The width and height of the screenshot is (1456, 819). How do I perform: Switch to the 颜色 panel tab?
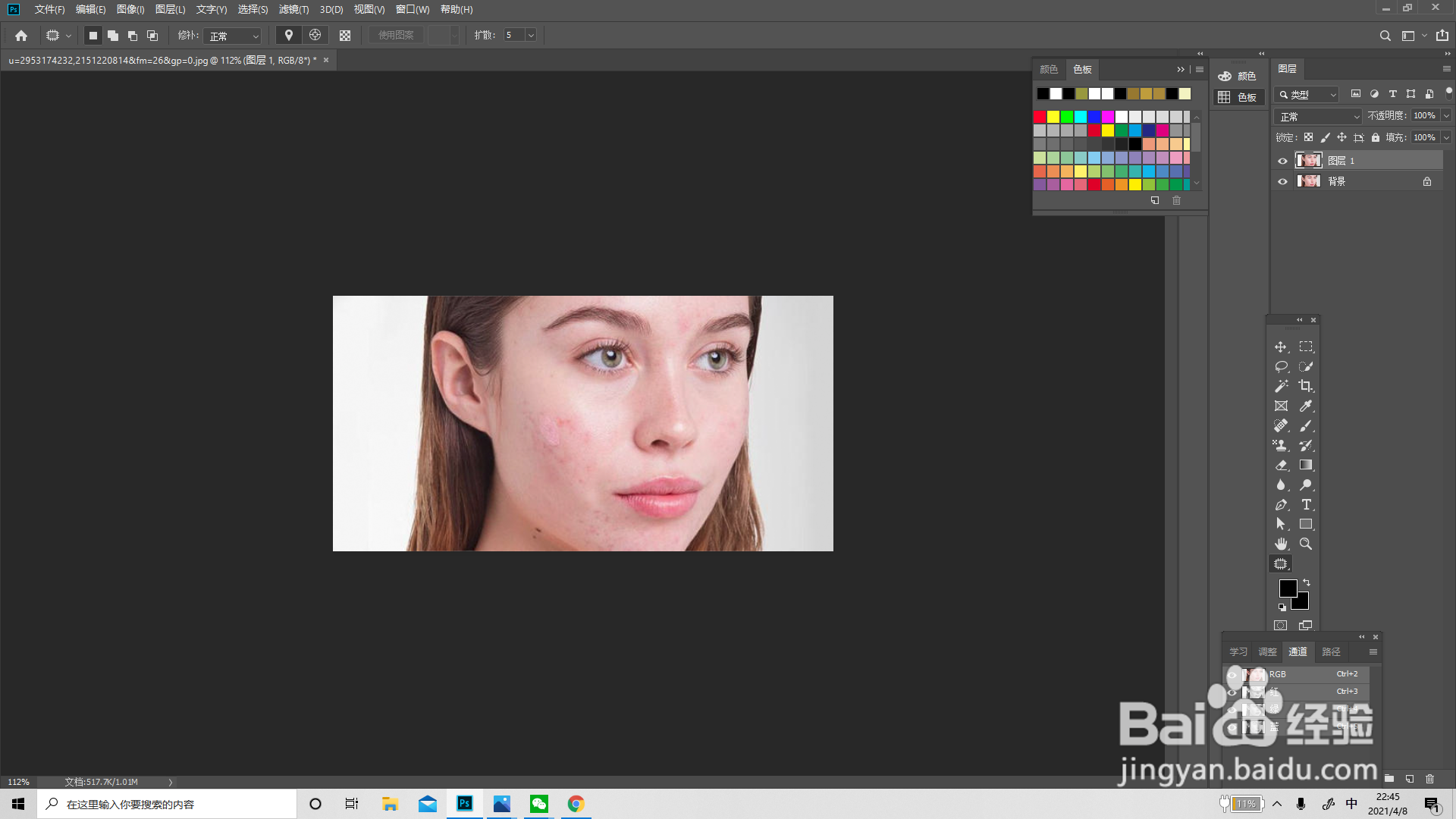click(1049, 69)
